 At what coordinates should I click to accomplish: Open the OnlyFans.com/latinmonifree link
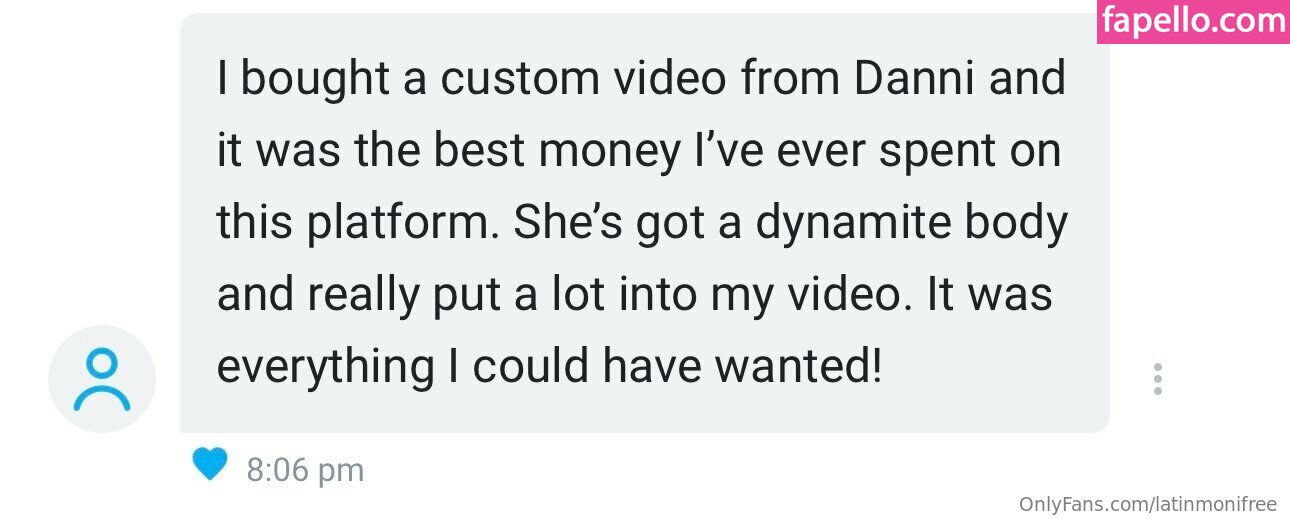coord(1148,505)
